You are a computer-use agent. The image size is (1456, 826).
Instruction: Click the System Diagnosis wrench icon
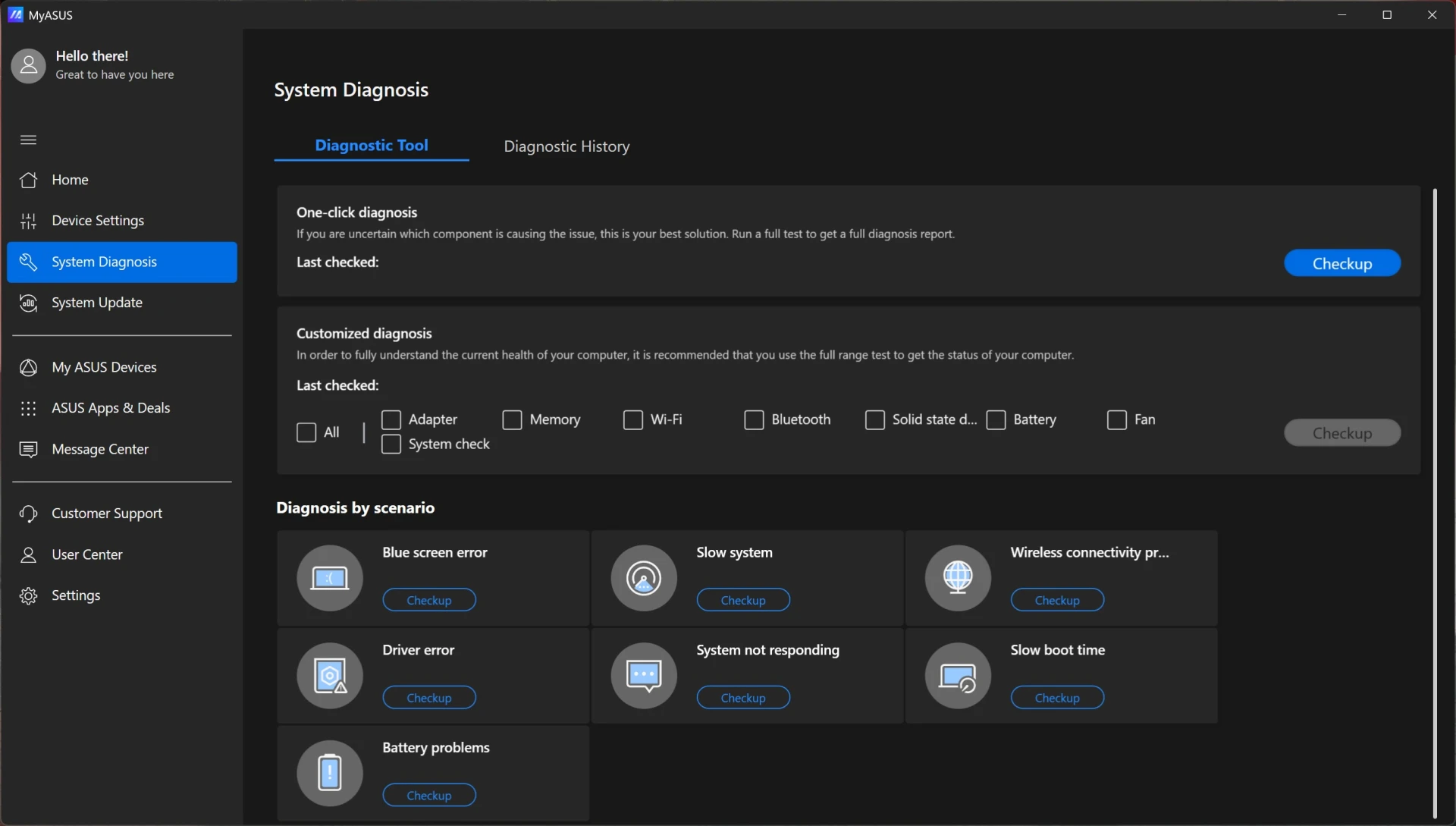click(x=28, y=262)
